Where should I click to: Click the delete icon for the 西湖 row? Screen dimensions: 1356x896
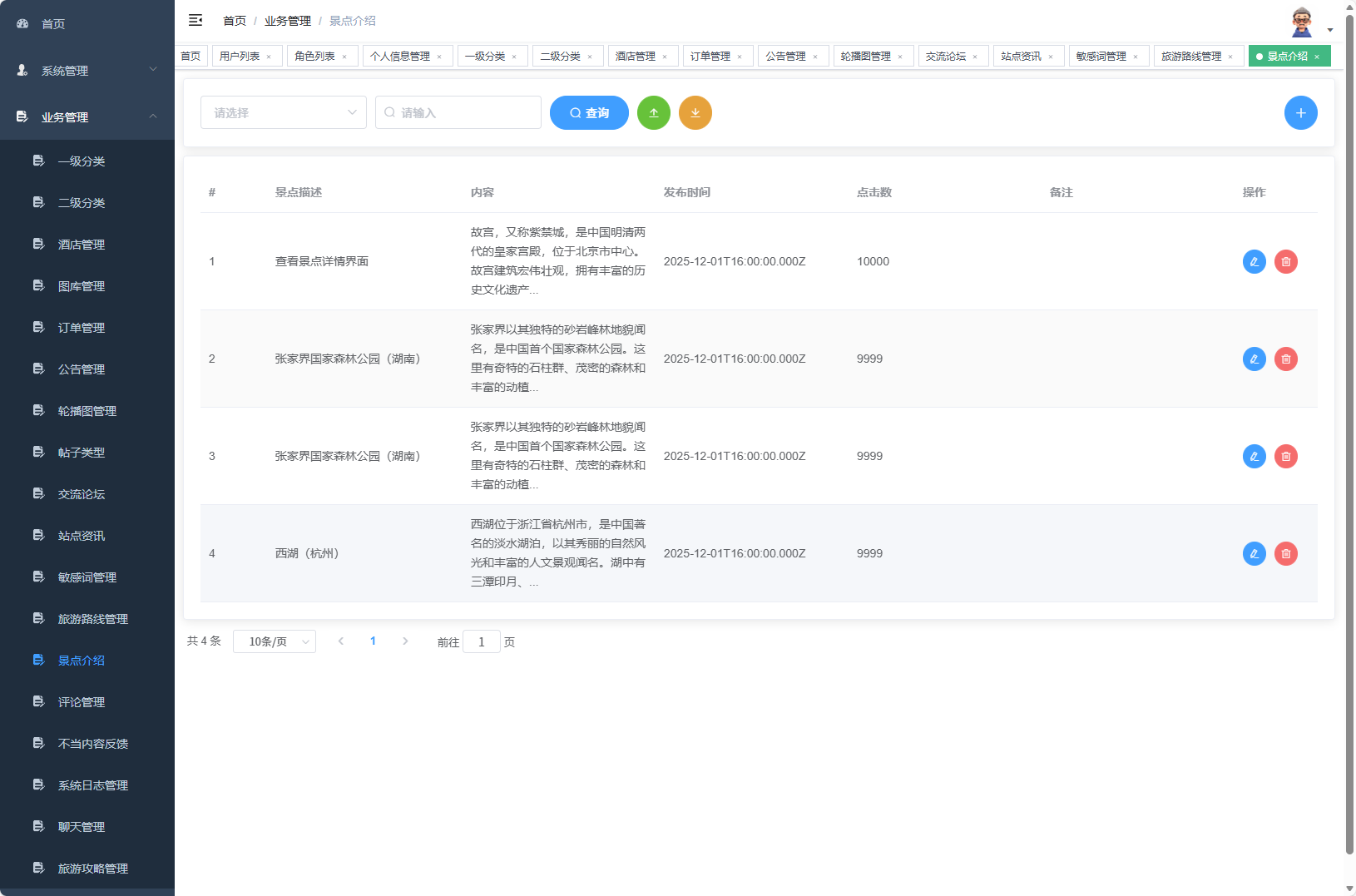pyautogui.click(x=1286, y=553)
